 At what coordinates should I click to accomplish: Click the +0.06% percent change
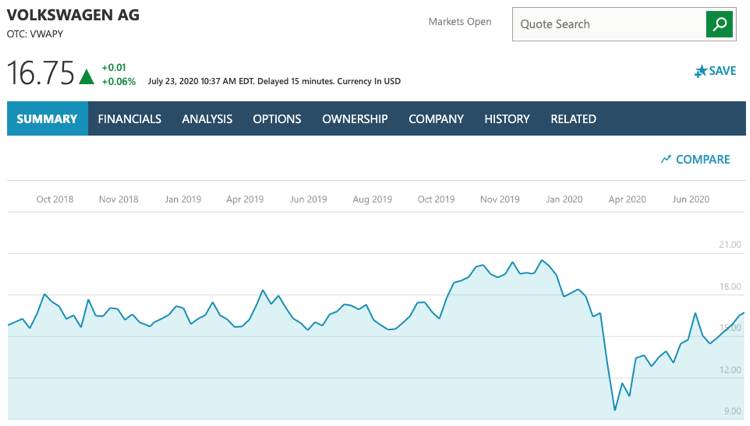(x=118, y=81)
